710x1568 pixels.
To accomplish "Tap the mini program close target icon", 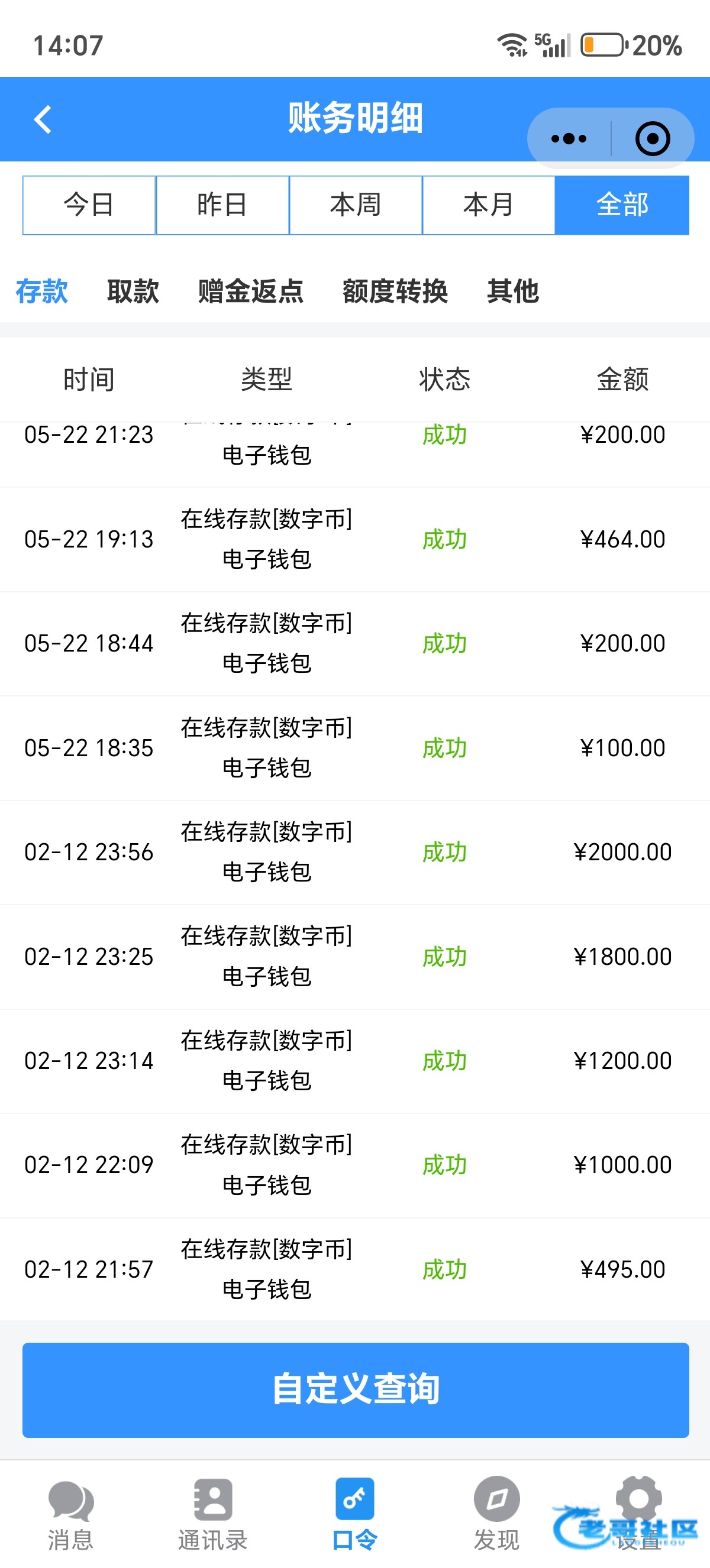I will coord(652,139).
